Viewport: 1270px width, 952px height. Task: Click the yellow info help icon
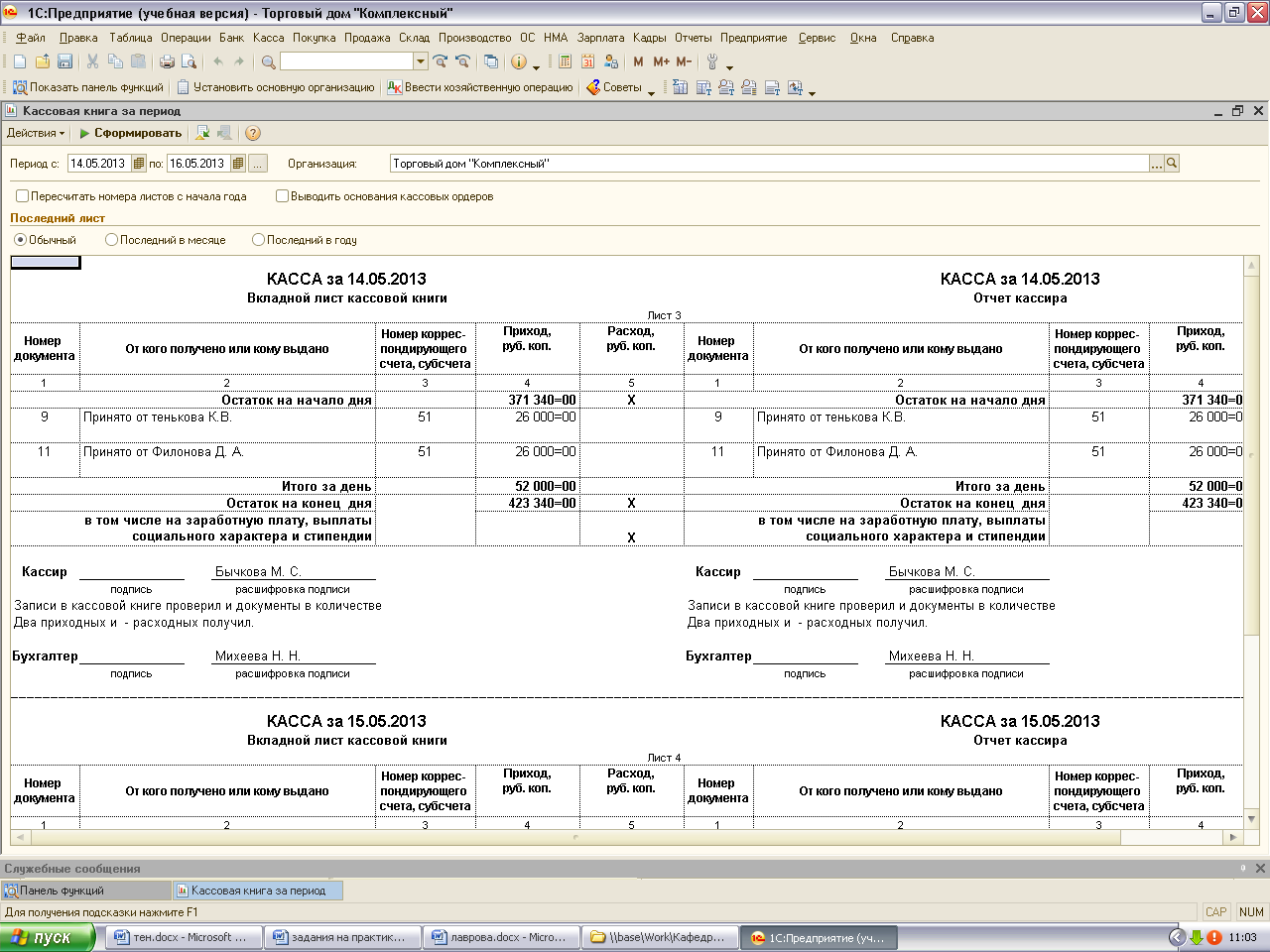[519, 61]
